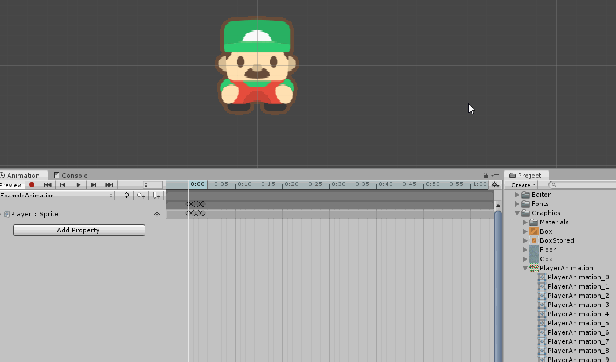Expand the Editor folder

517,195
